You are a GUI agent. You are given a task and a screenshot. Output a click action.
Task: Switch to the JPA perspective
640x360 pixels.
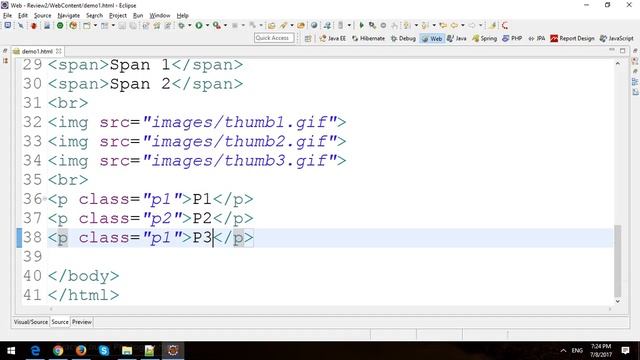537,38
